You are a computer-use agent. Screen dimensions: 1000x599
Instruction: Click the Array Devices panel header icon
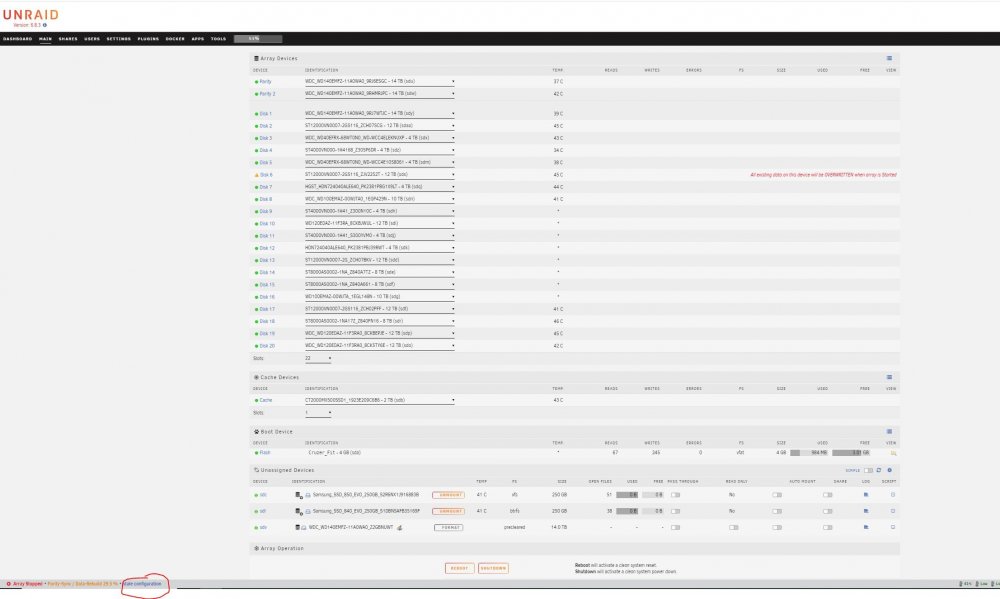[256, 58]
